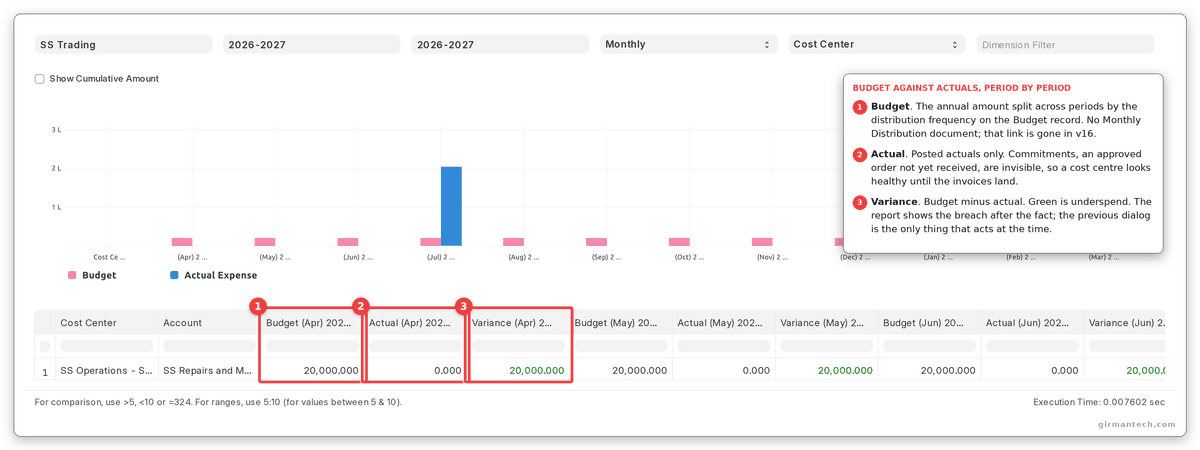This screenshot has width=1200, height=450.
Task: Click the Cost Center column header
Action: 106,323
